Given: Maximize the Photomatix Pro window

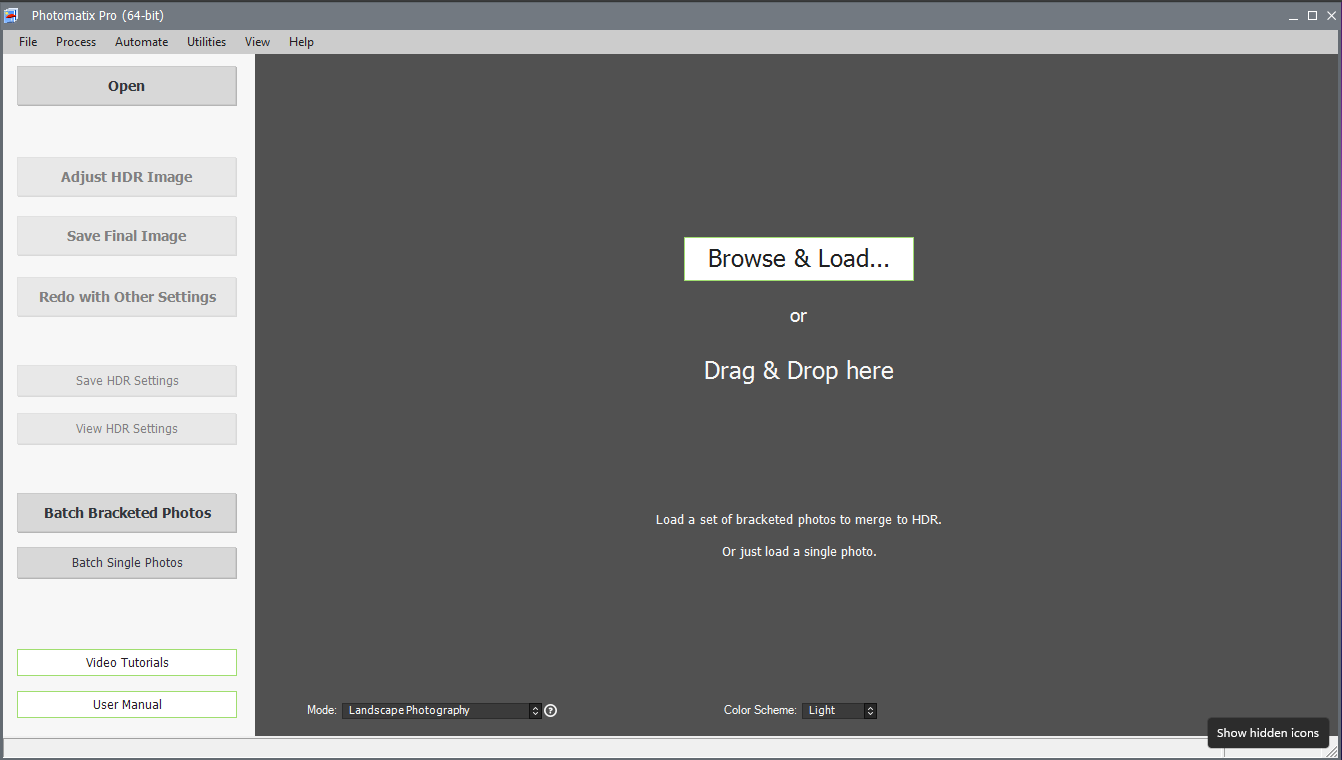Looking at the screenshot, I should tap(1312, 16).
